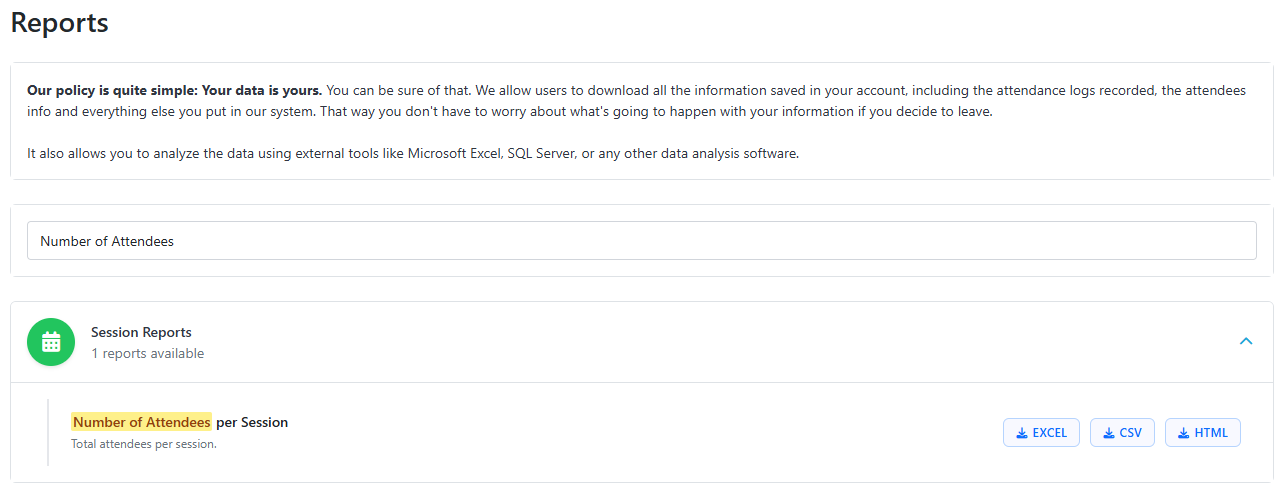Click the "per Session" part of the report title

252,422
